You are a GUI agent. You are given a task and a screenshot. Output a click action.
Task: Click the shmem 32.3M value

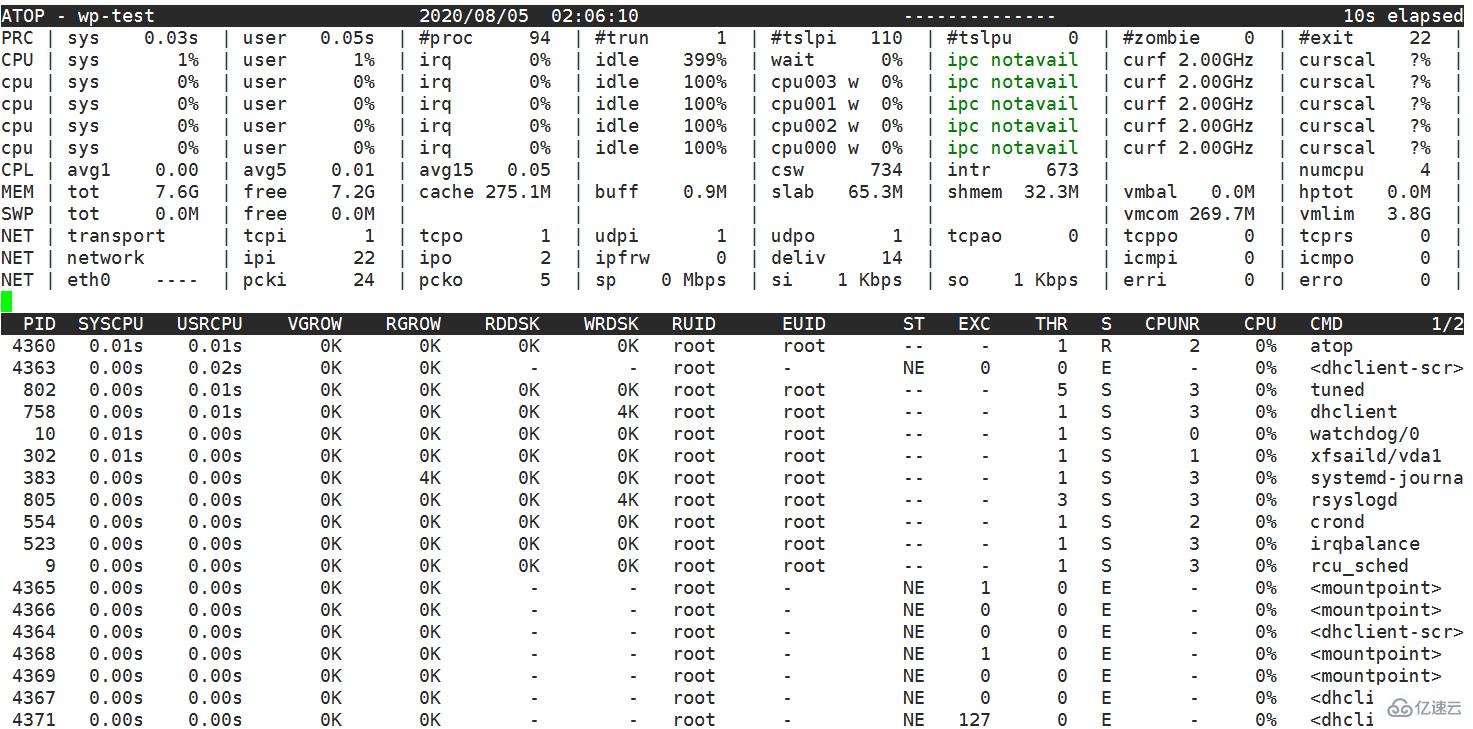(x=1051, y=192)
